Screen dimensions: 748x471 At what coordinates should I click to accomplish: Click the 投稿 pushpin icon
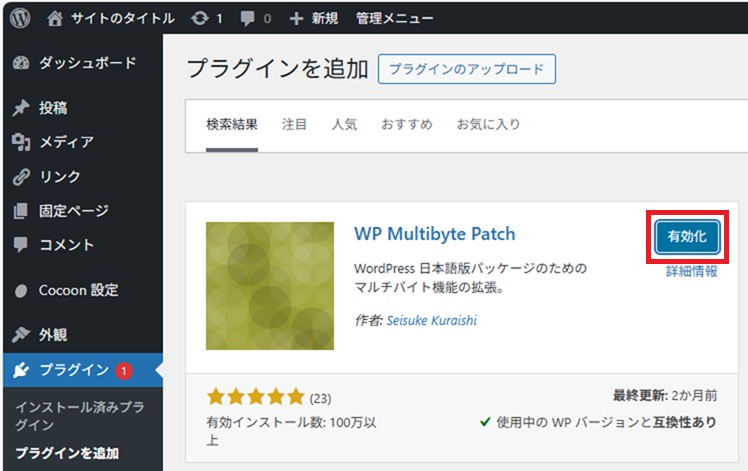(x=21, y=108)
